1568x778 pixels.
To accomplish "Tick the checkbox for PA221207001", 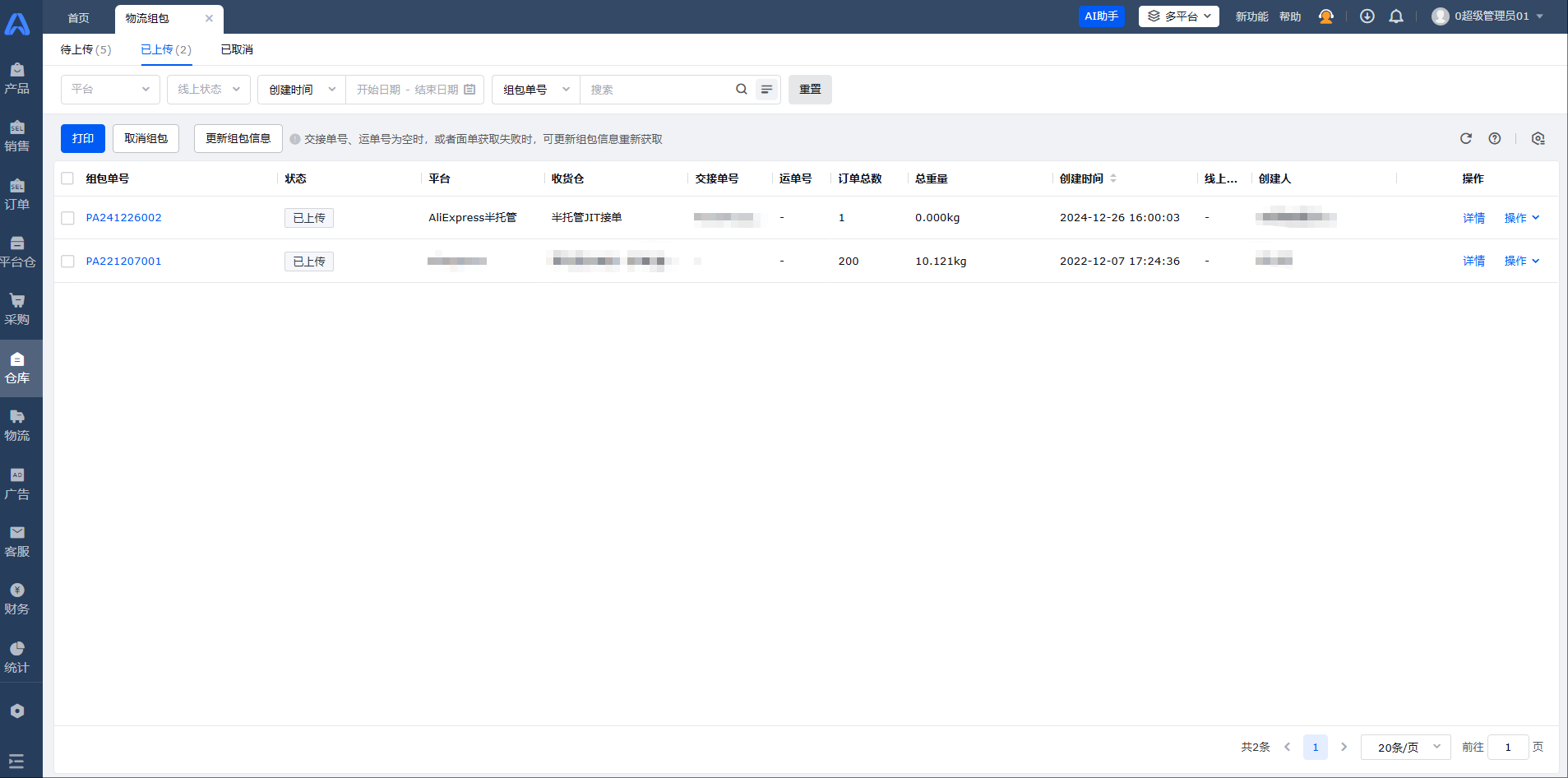I will (x=67, y=262).
